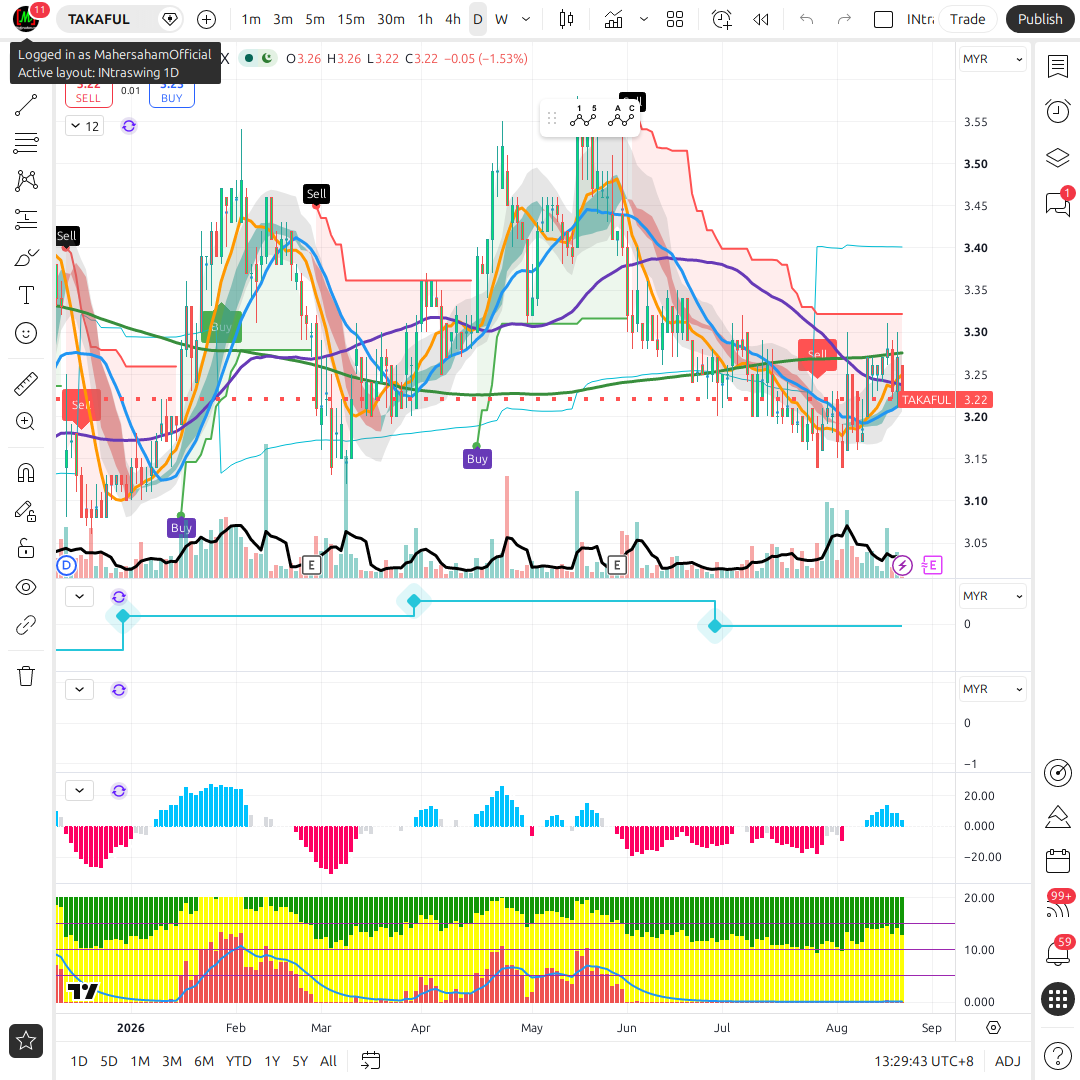Collapse the second pane legend chevron

[x=79, y=596]
